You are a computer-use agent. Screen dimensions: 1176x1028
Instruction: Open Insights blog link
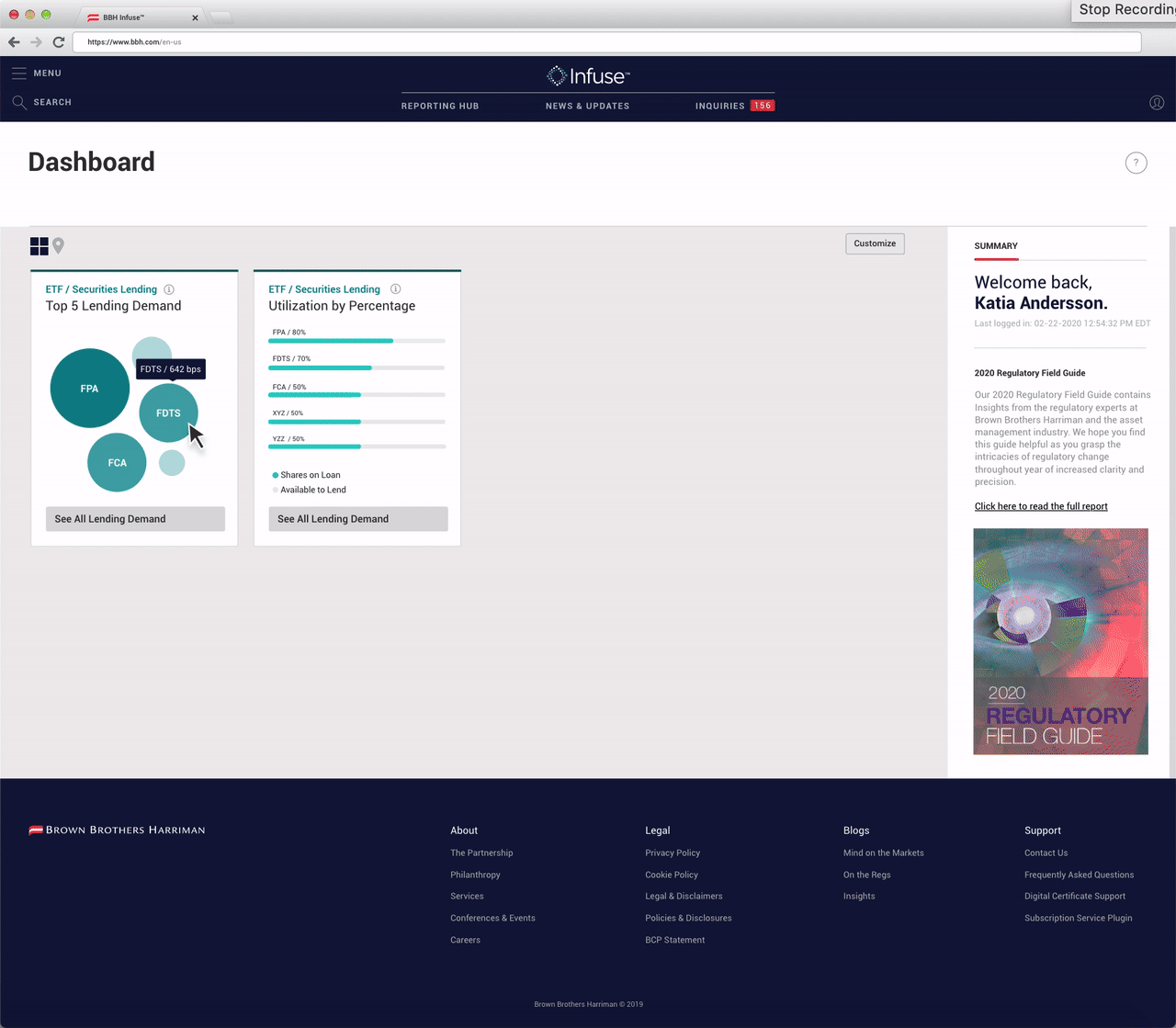tap(859, 896)
